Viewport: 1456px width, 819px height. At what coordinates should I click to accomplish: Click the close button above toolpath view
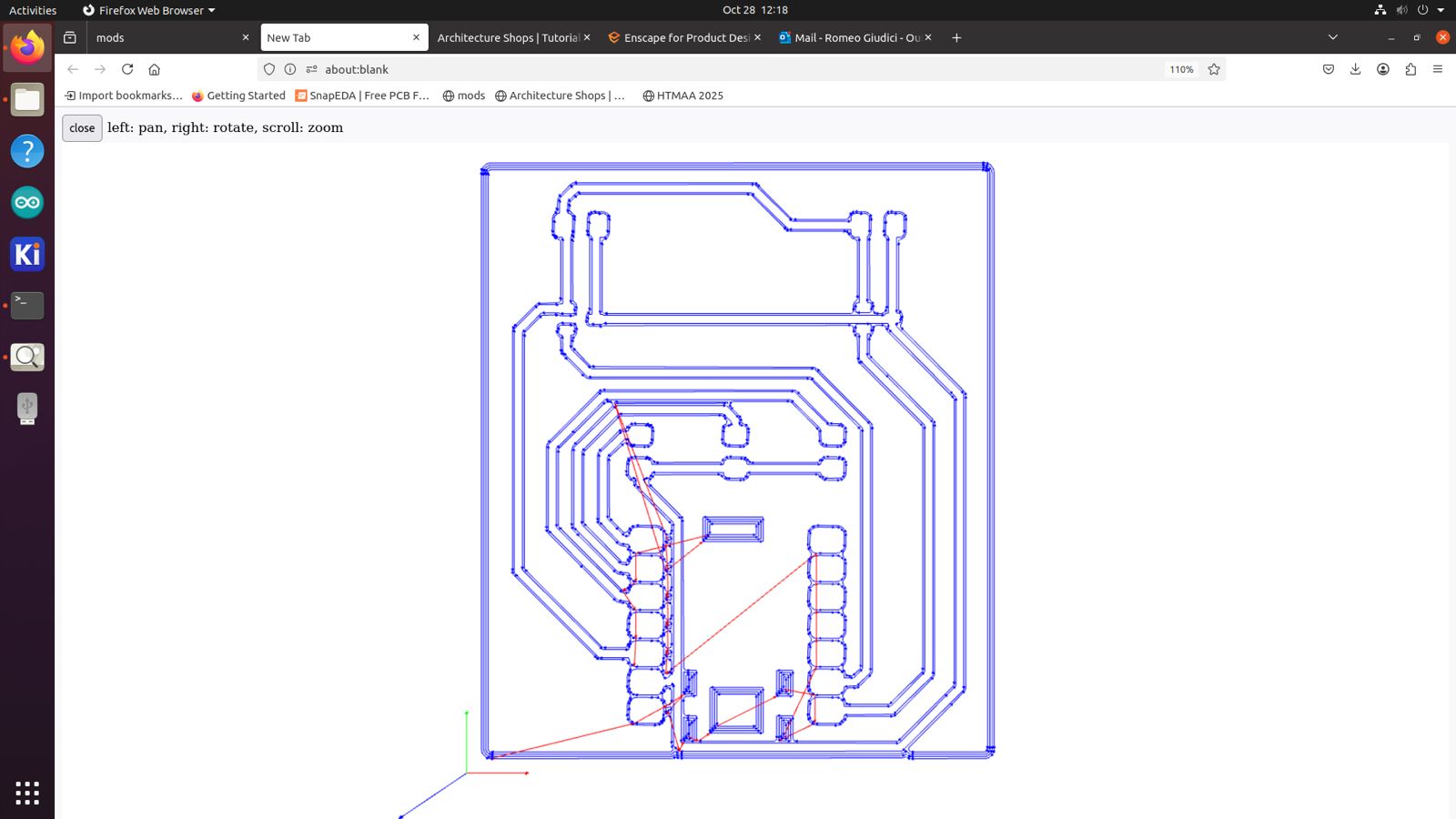[x=82, y=128]
